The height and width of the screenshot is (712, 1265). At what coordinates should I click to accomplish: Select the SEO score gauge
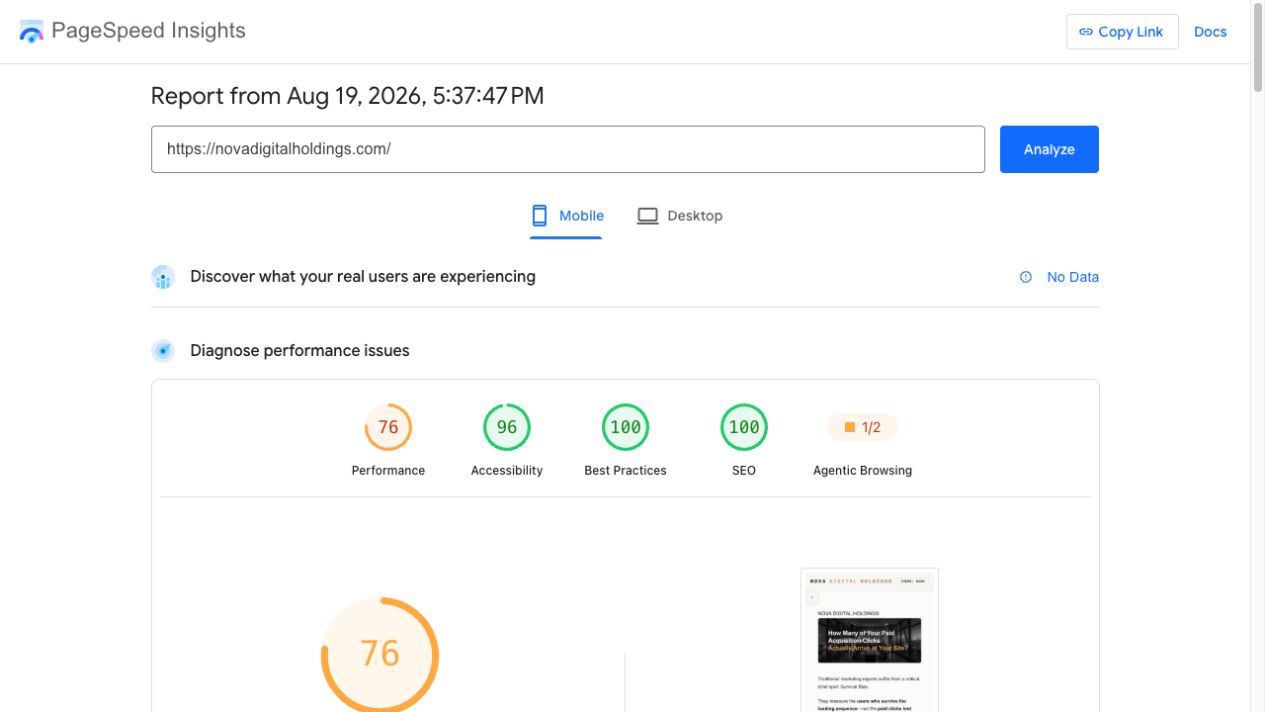(744, 427)
